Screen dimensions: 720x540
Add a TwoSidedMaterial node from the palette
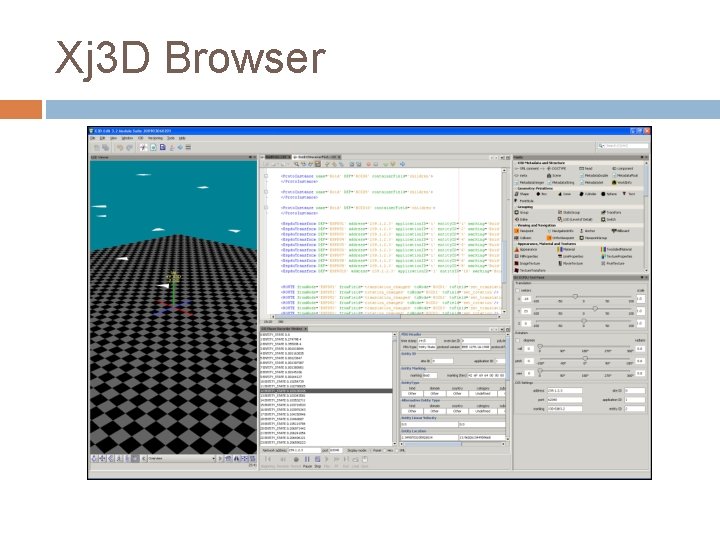(617, 249)
